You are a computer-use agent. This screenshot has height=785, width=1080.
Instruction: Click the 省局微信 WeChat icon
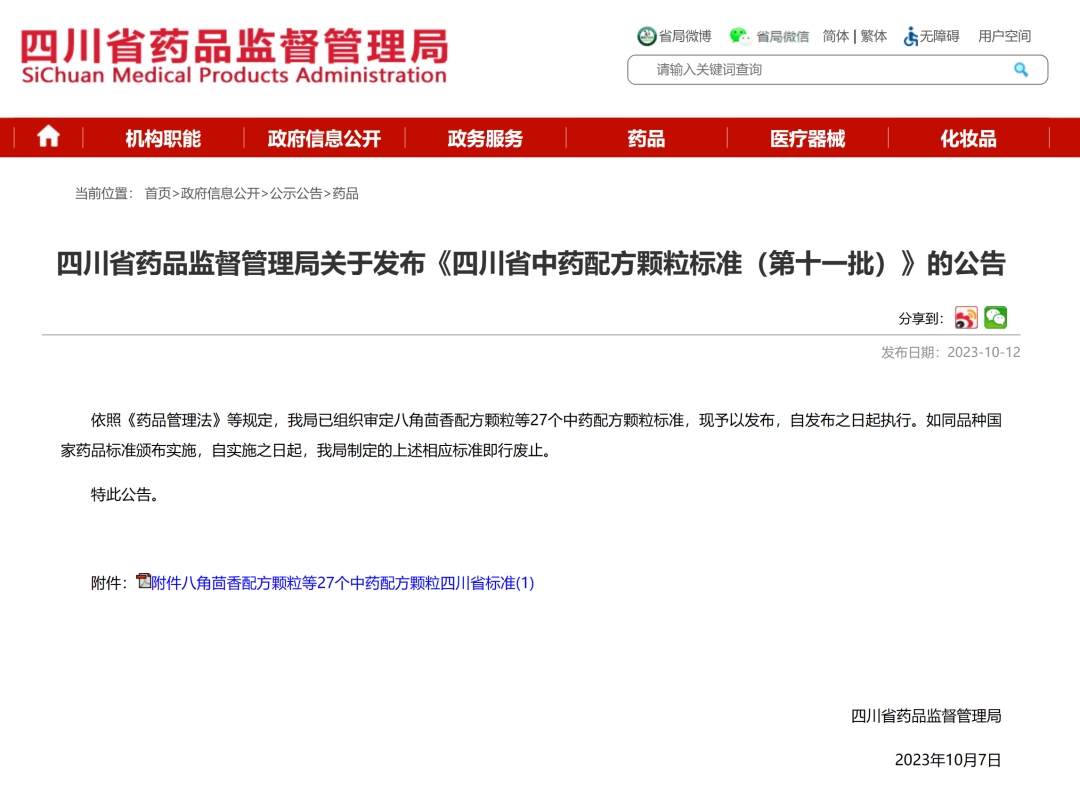tap(739, 36)
